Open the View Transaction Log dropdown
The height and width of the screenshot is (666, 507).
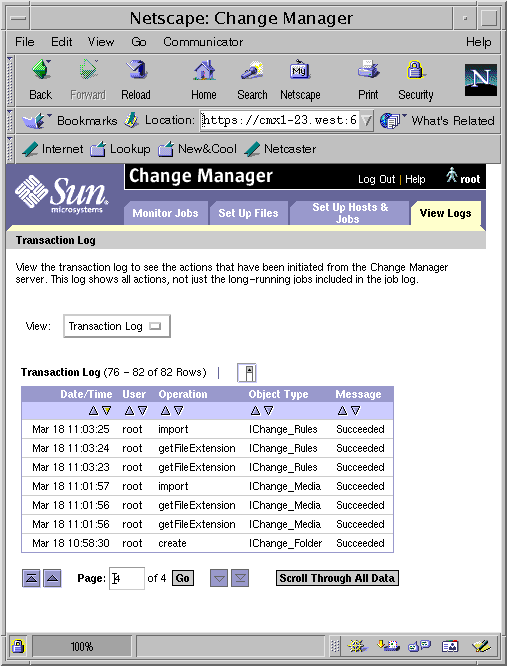117,326
